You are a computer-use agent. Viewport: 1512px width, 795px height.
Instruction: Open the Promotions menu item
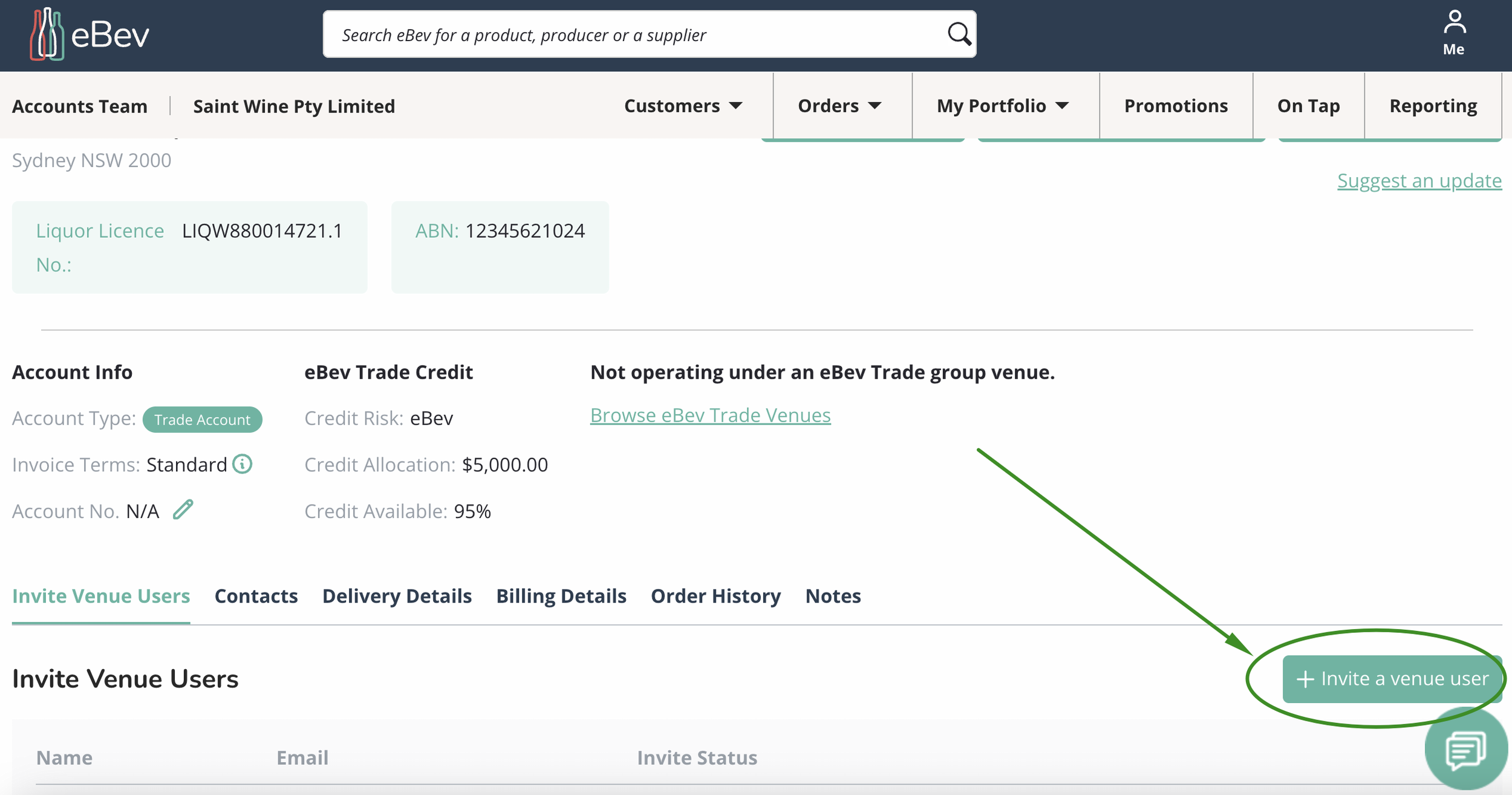pyautogui.click(x=1176, y=106)
